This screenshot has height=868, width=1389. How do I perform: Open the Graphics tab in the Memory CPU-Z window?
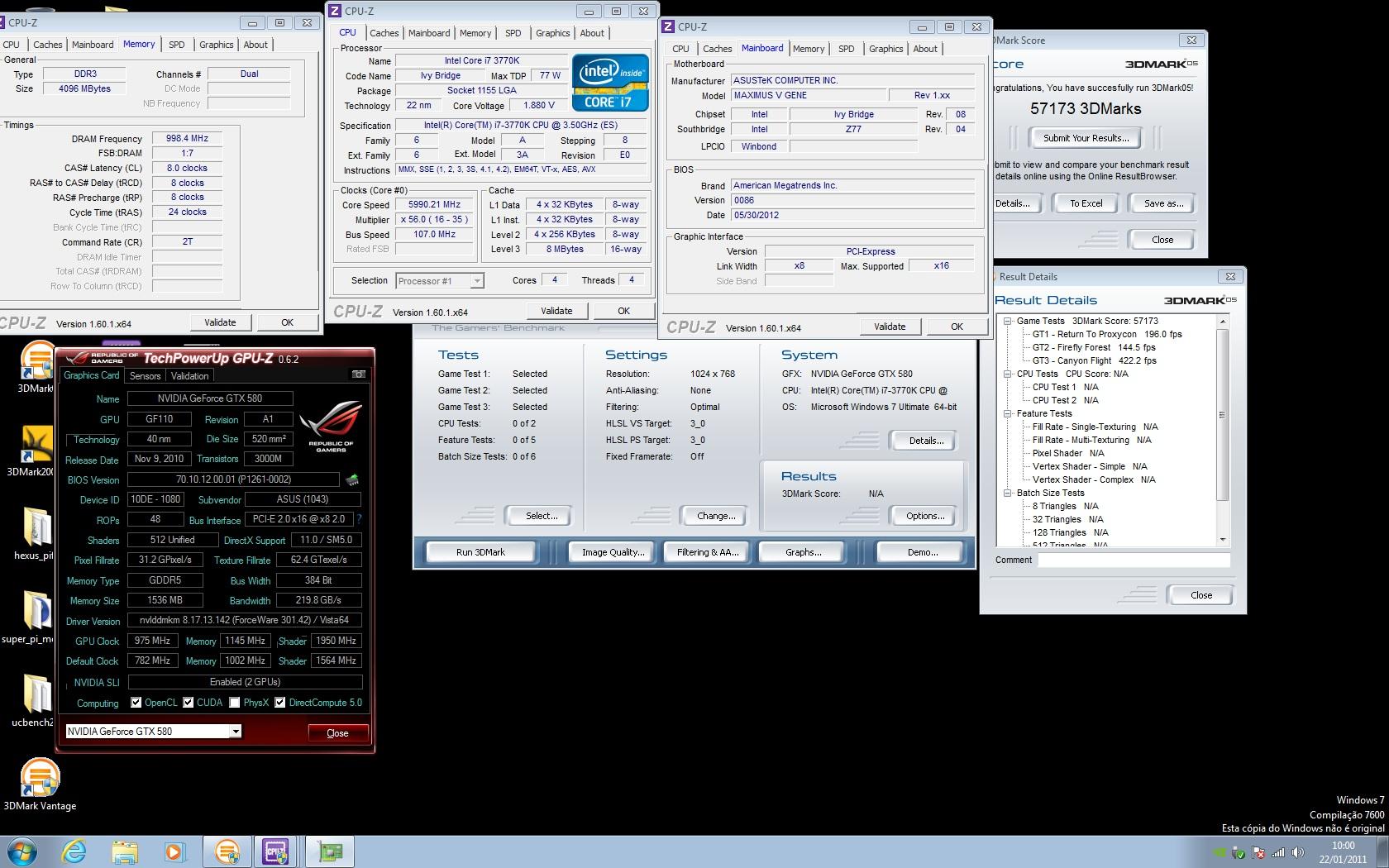pos(217,45)
